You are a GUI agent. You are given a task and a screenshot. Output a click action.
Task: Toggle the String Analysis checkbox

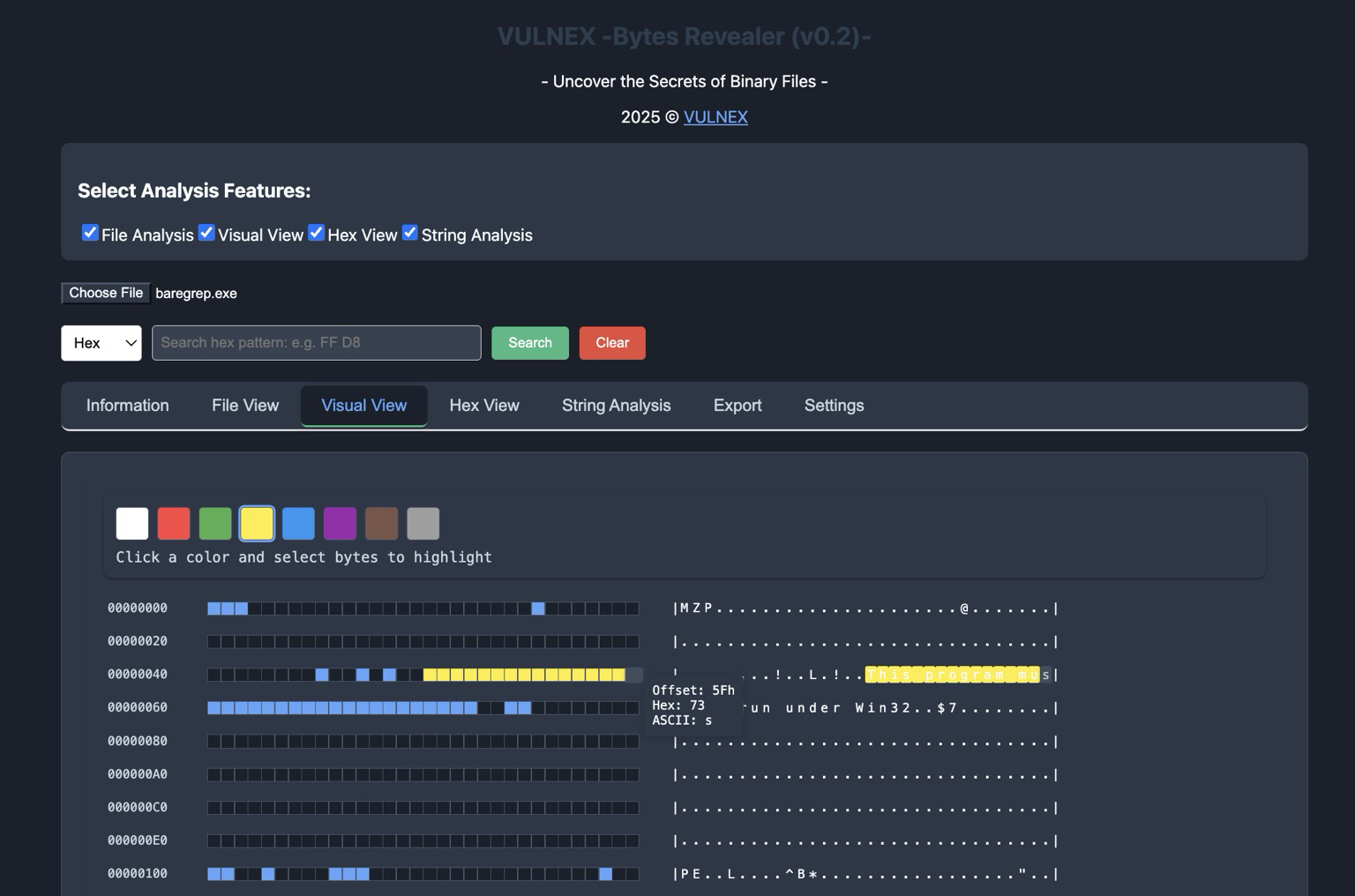410,233
